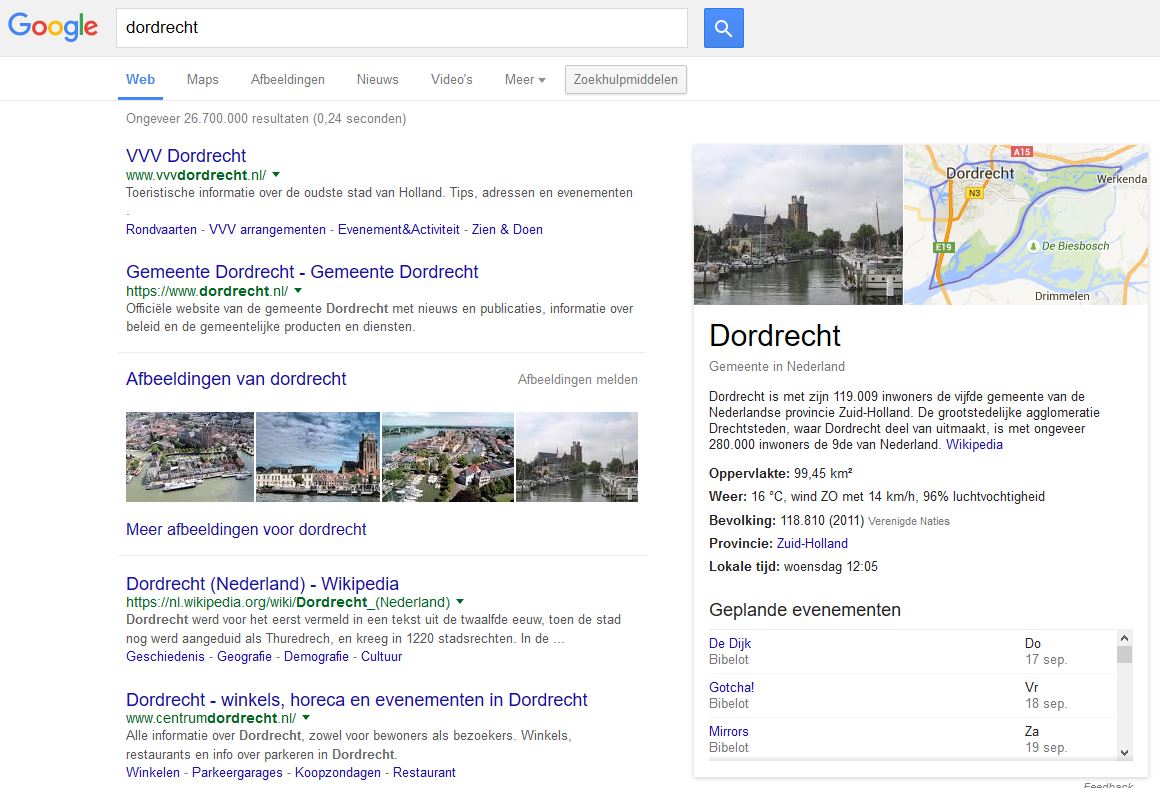Open the Dordrecht map thumbnail
The width and height of the screenshot is (1160, 788).
[x=1025, y=225]
